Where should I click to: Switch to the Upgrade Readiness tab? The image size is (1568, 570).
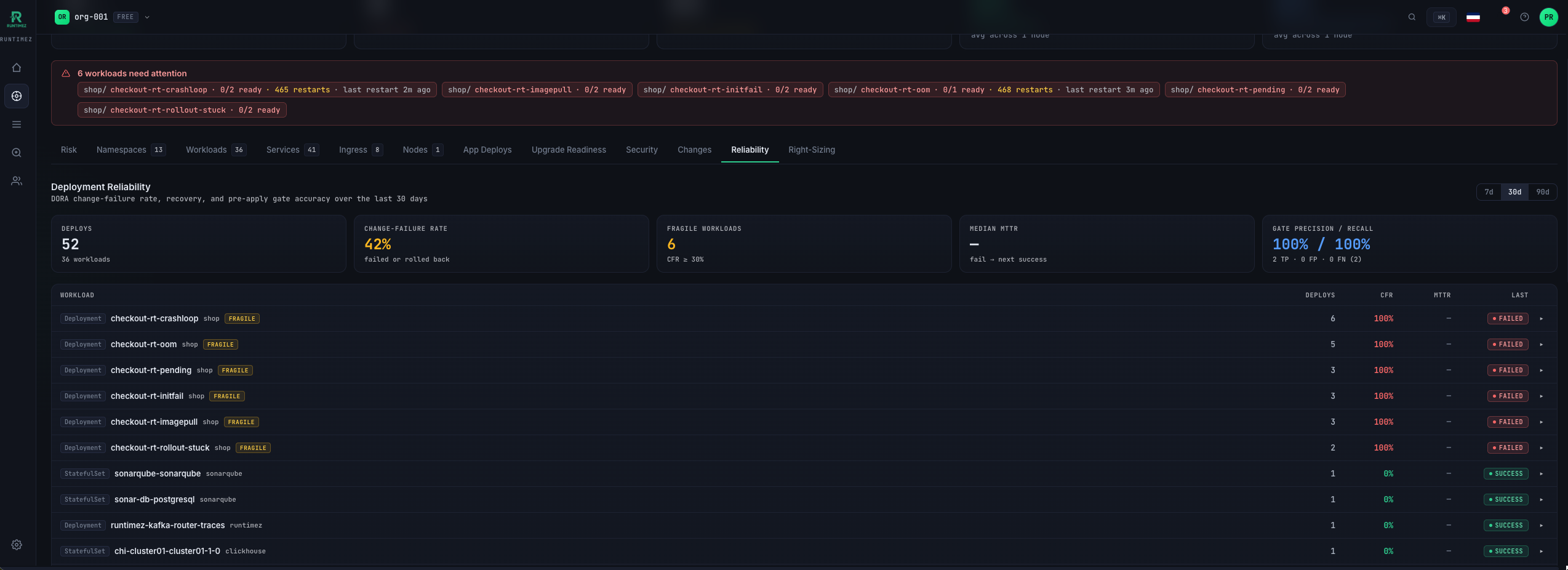(x=569, y=150)
